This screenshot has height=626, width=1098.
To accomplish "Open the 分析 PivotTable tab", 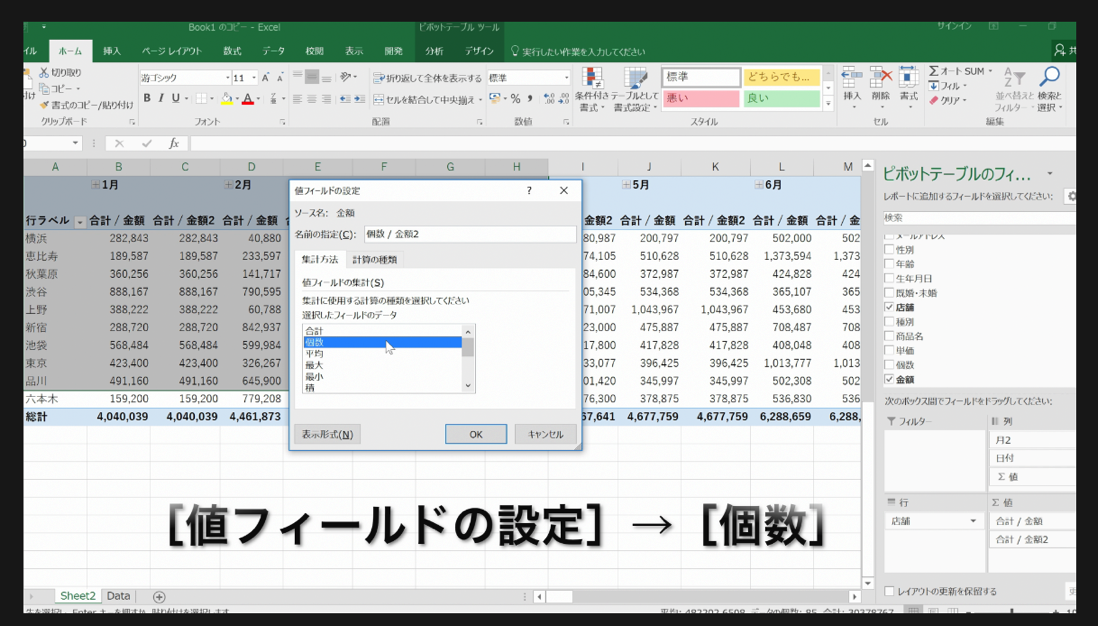I will pos(434,51).
